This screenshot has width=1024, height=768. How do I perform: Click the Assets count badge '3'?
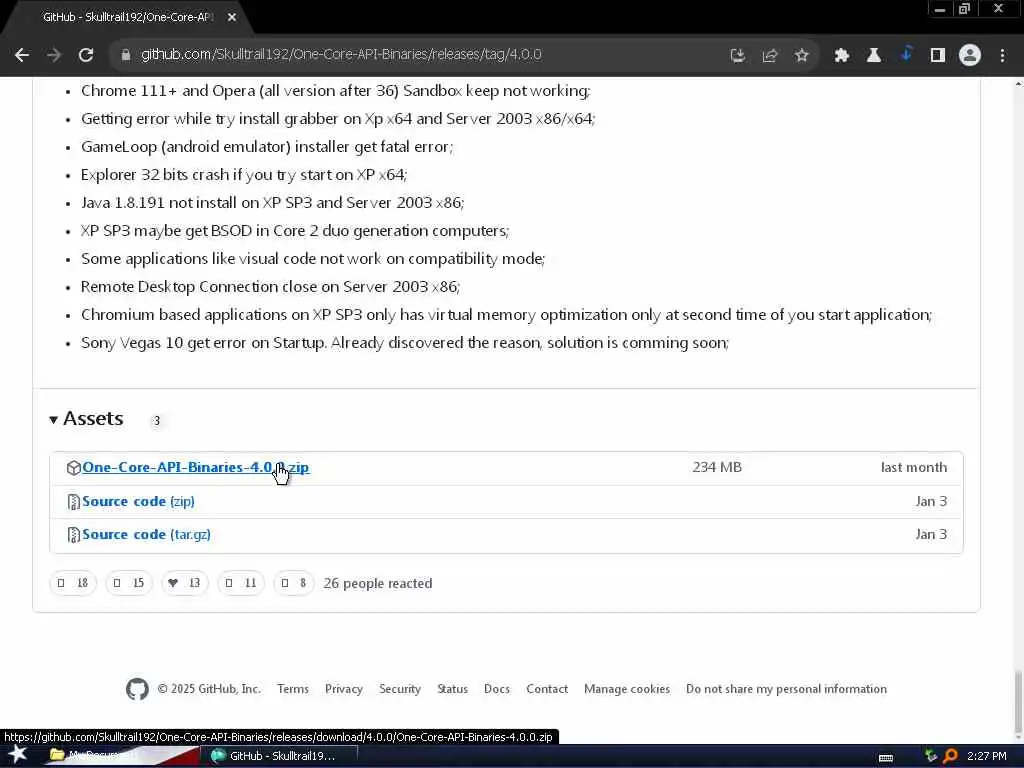[156, 421]
